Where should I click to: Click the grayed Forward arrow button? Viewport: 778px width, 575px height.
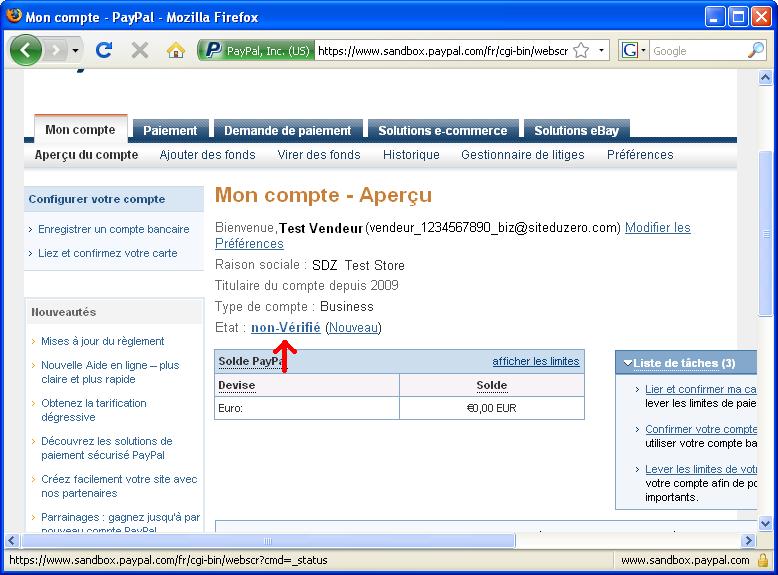(56, 50)
